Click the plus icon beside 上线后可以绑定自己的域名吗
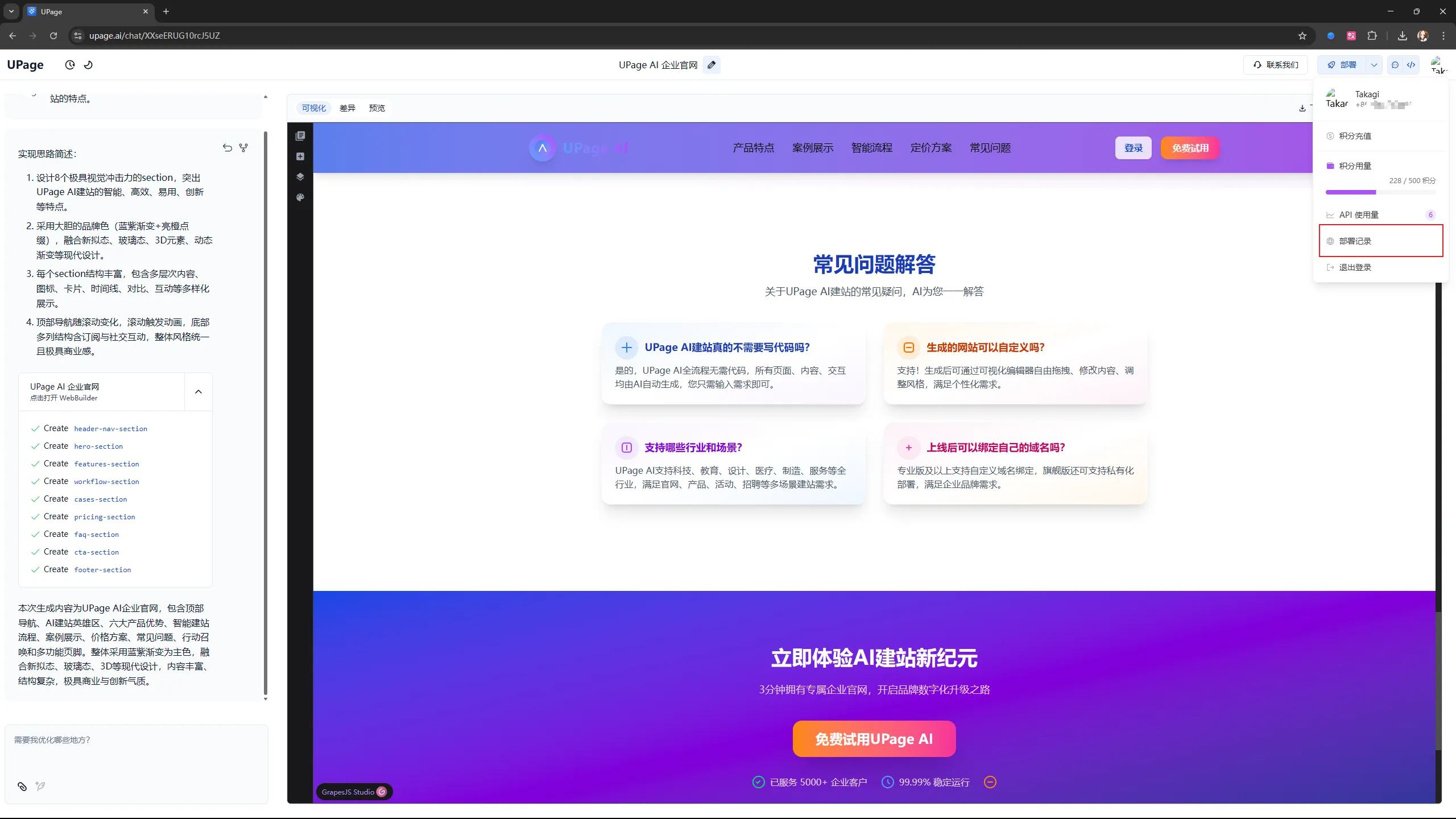The width and height of the screenshot is (1456, 819). [x=909, y=448]
